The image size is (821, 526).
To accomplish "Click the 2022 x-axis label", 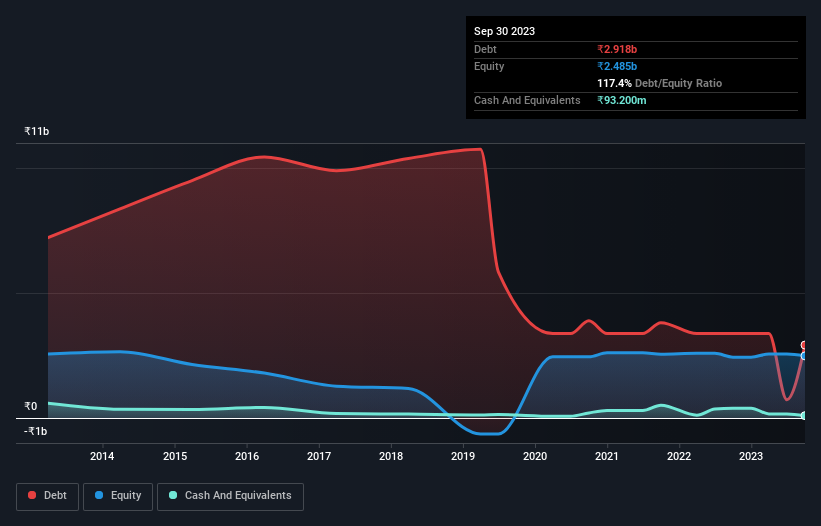I will coord(679,456).
